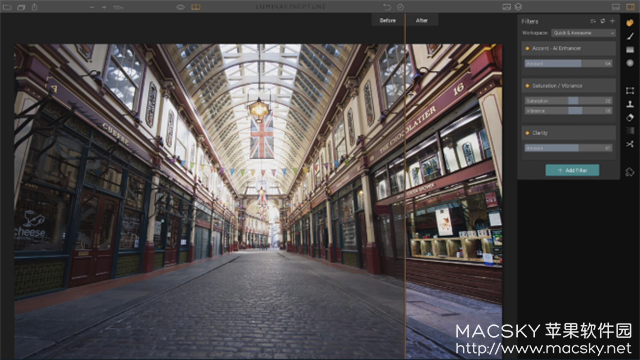Select the clone stamp tool
Image resolution: width=640 pixels, height=360 pixels.
(x=630, y=104)
